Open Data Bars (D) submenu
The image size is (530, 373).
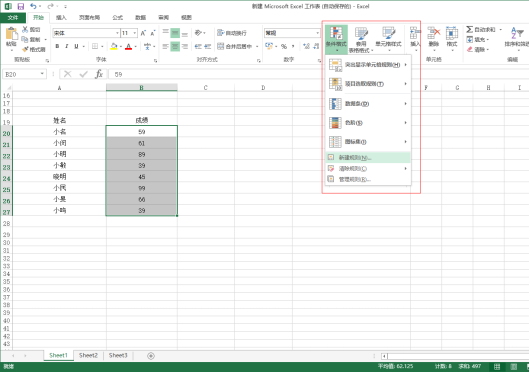[x=368, y=104]
